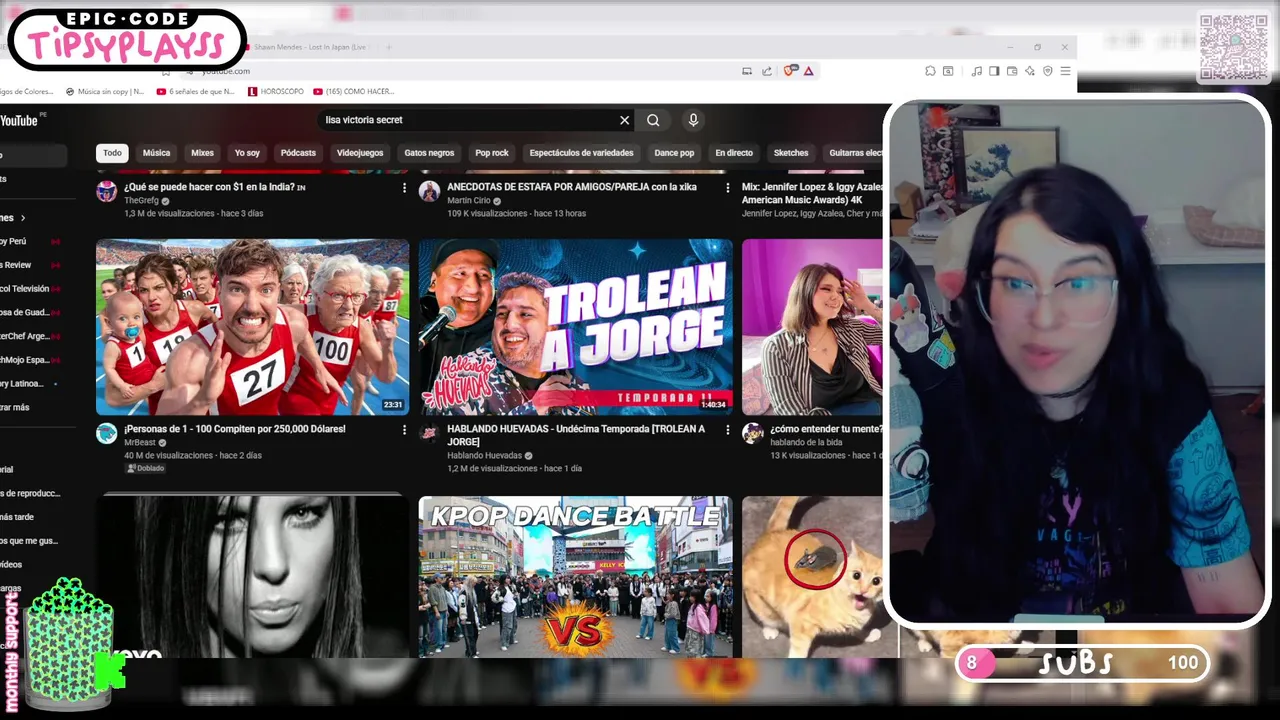Start voice search with the microphone
The image size is (1280, 720).
[x=693, y=120]
